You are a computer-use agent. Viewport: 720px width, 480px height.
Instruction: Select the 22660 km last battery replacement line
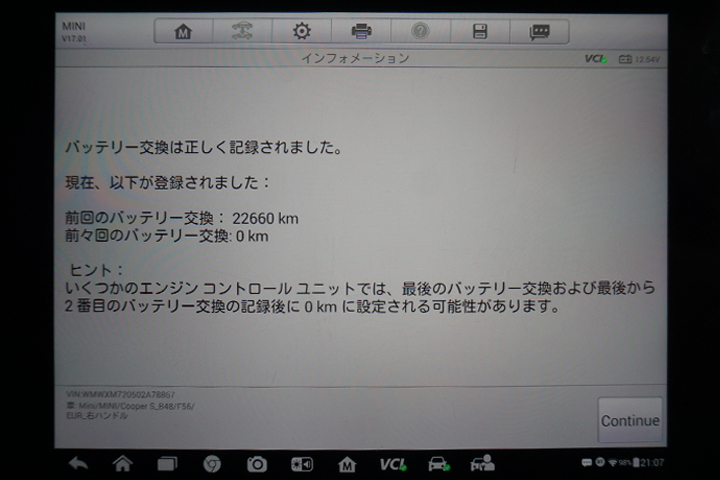pos(182,218)
